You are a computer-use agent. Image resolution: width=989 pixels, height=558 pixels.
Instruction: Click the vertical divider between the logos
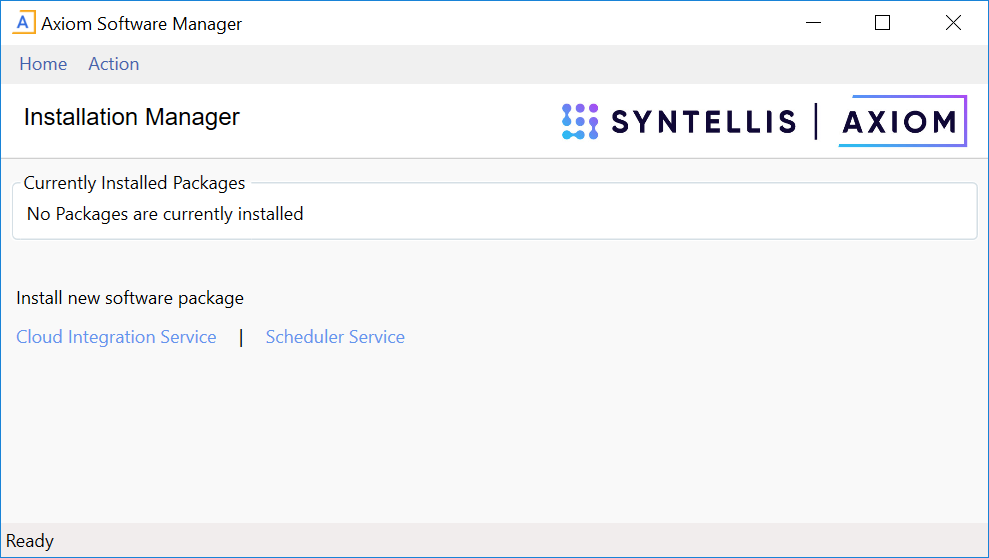pos(817,121)
